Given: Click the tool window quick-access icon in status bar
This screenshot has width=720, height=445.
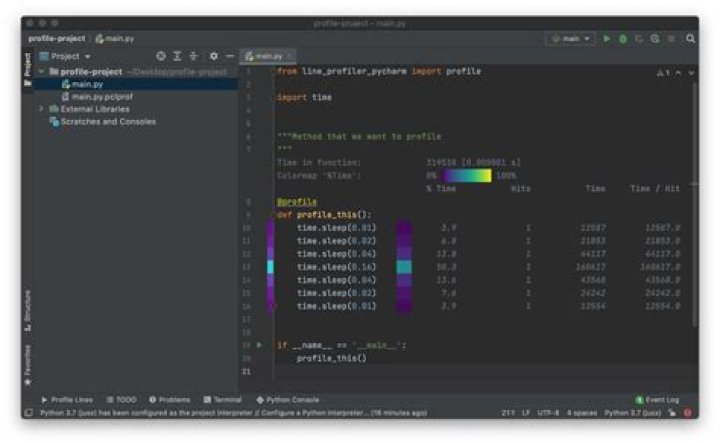Looking at the screenshot, I should pyautogui.click(x=28, y=413).
